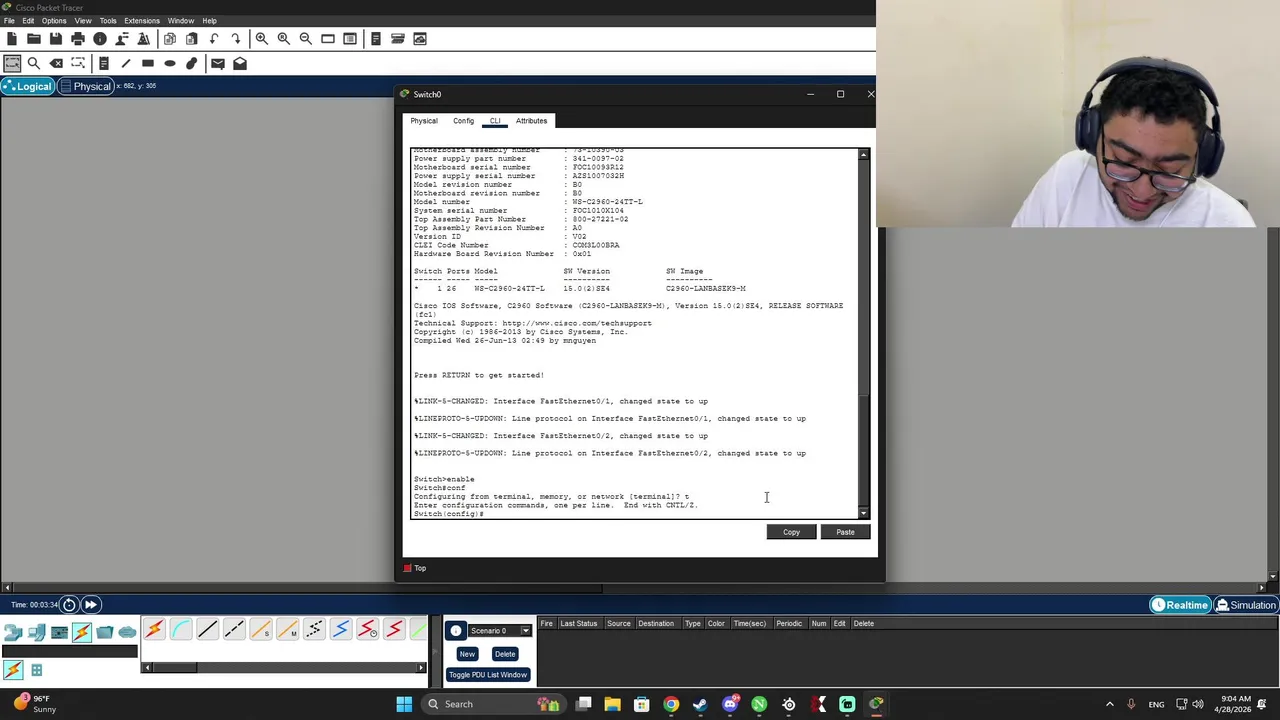The height and width of the screenshot is (720, 1280).
Task: Create a new network file
Action: pyautogui.click(x=11, y=39)
